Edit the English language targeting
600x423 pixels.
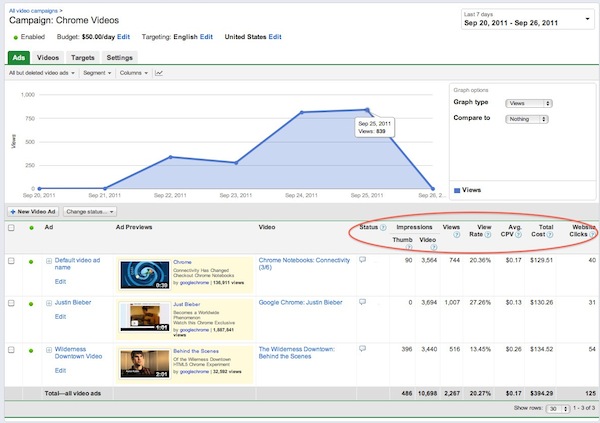(206, 37)
